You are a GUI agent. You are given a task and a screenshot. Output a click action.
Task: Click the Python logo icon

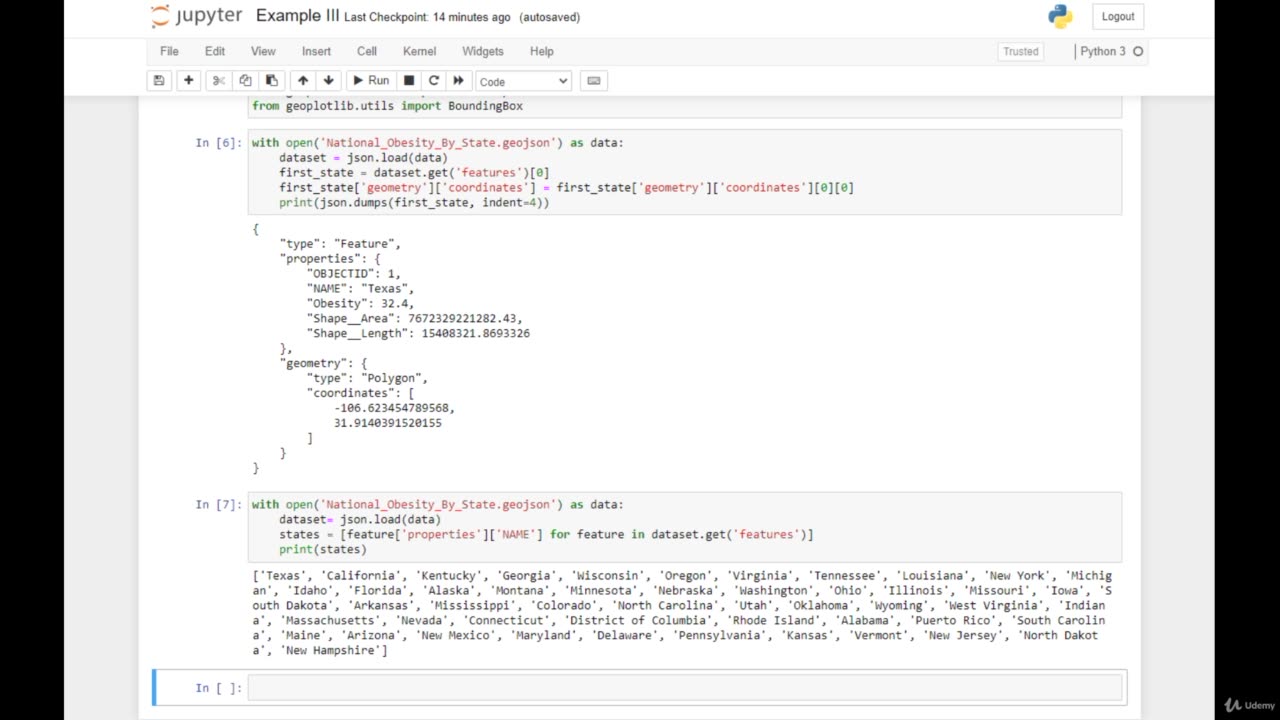pos(1060,16)
